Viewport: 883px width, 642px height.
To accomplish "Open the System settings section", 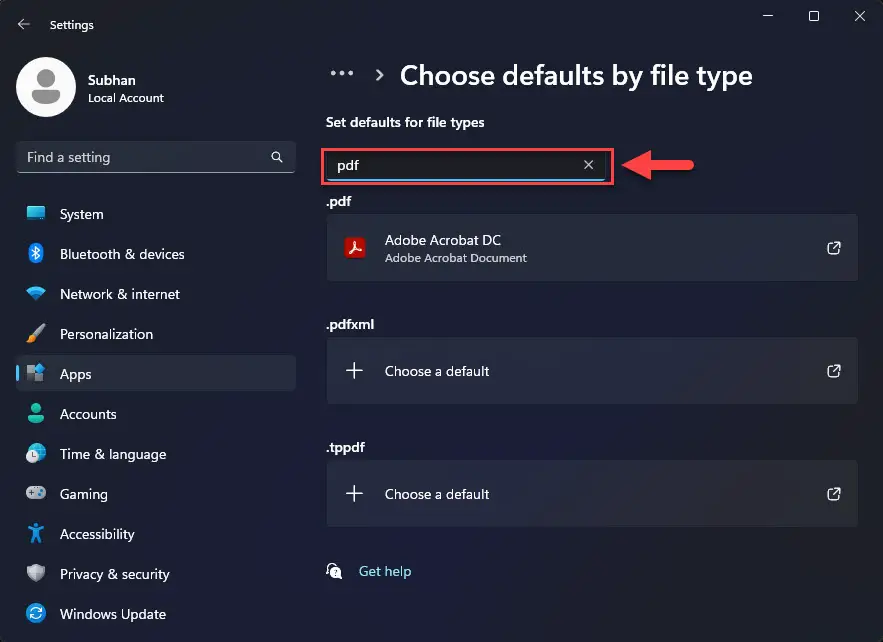I will pyautogui.click(x=81, y=214).
